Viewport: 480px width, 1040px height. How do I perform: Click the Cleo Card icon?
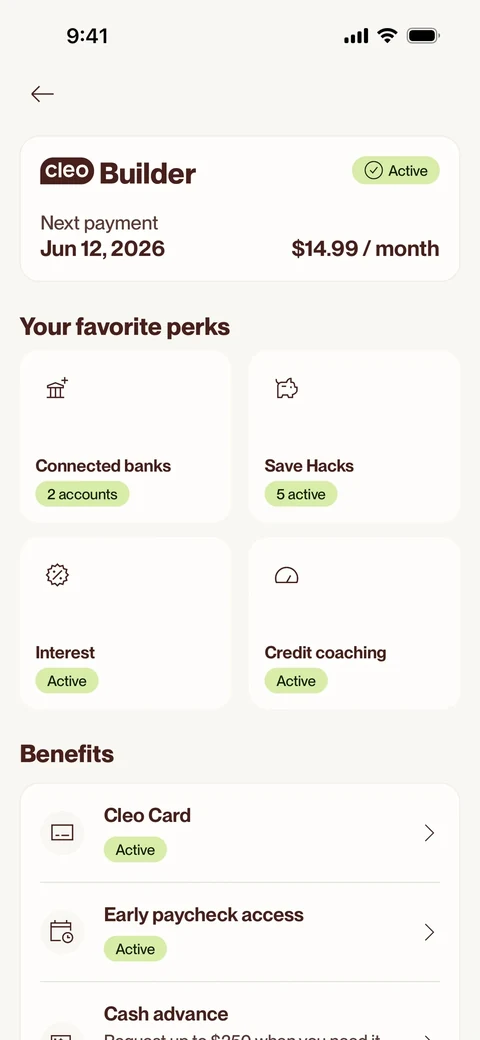(x=62, y=833)
